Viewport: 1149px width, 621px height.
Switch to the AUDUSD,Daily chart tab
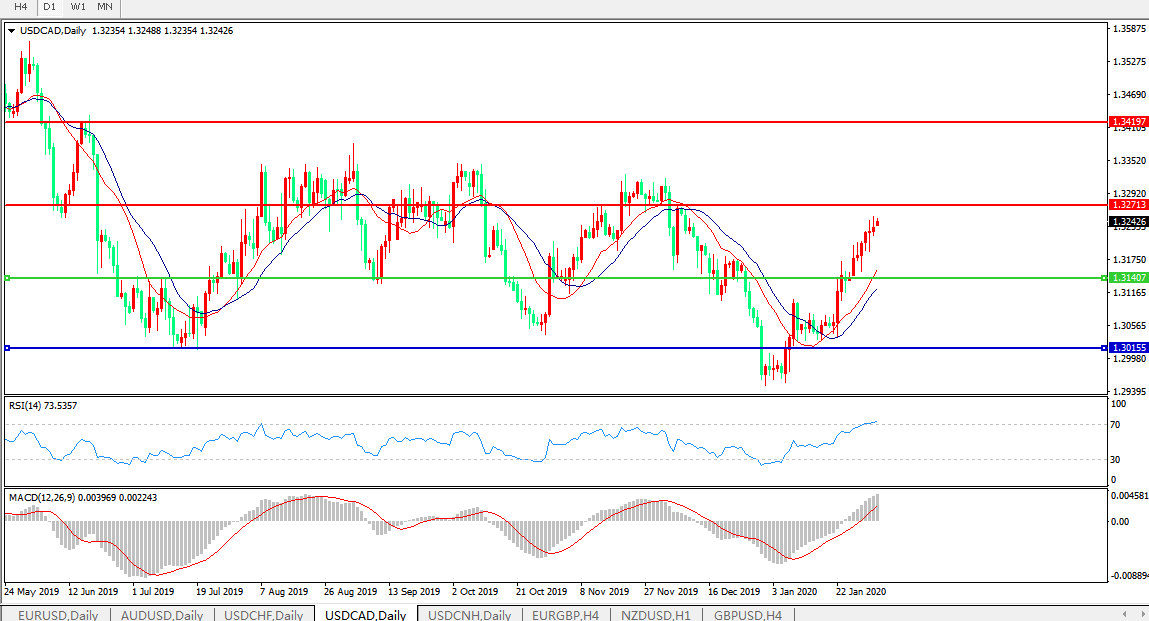162,614
